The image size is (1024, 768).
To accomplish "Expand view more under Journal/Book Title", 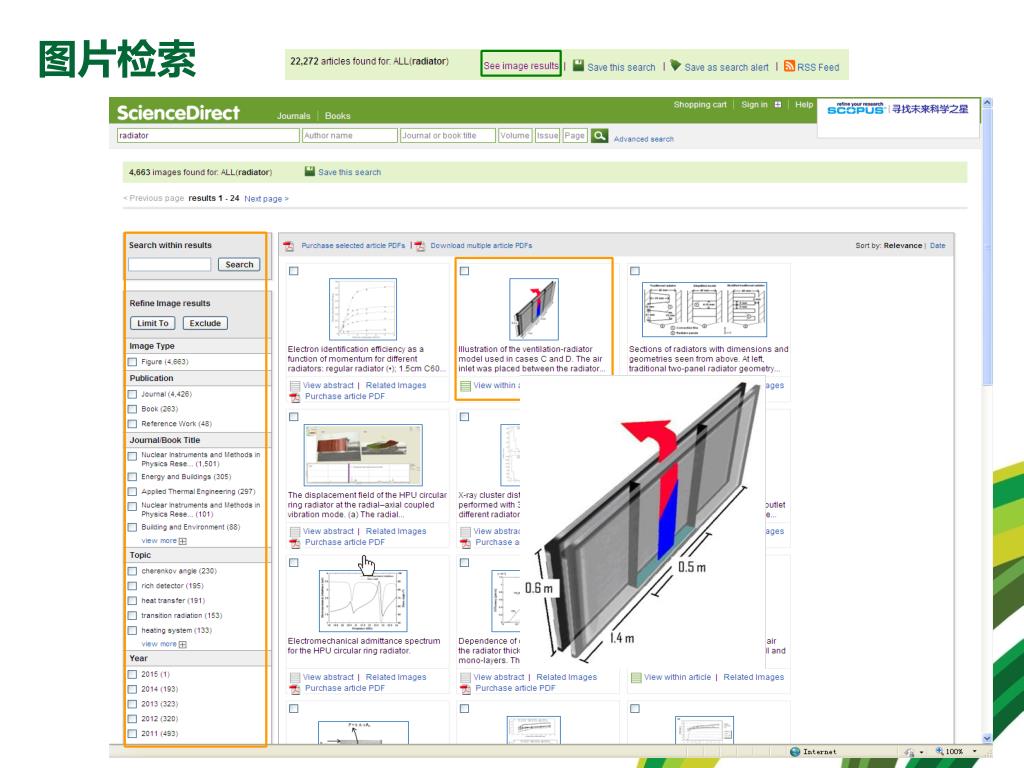I will pos(164,541).
